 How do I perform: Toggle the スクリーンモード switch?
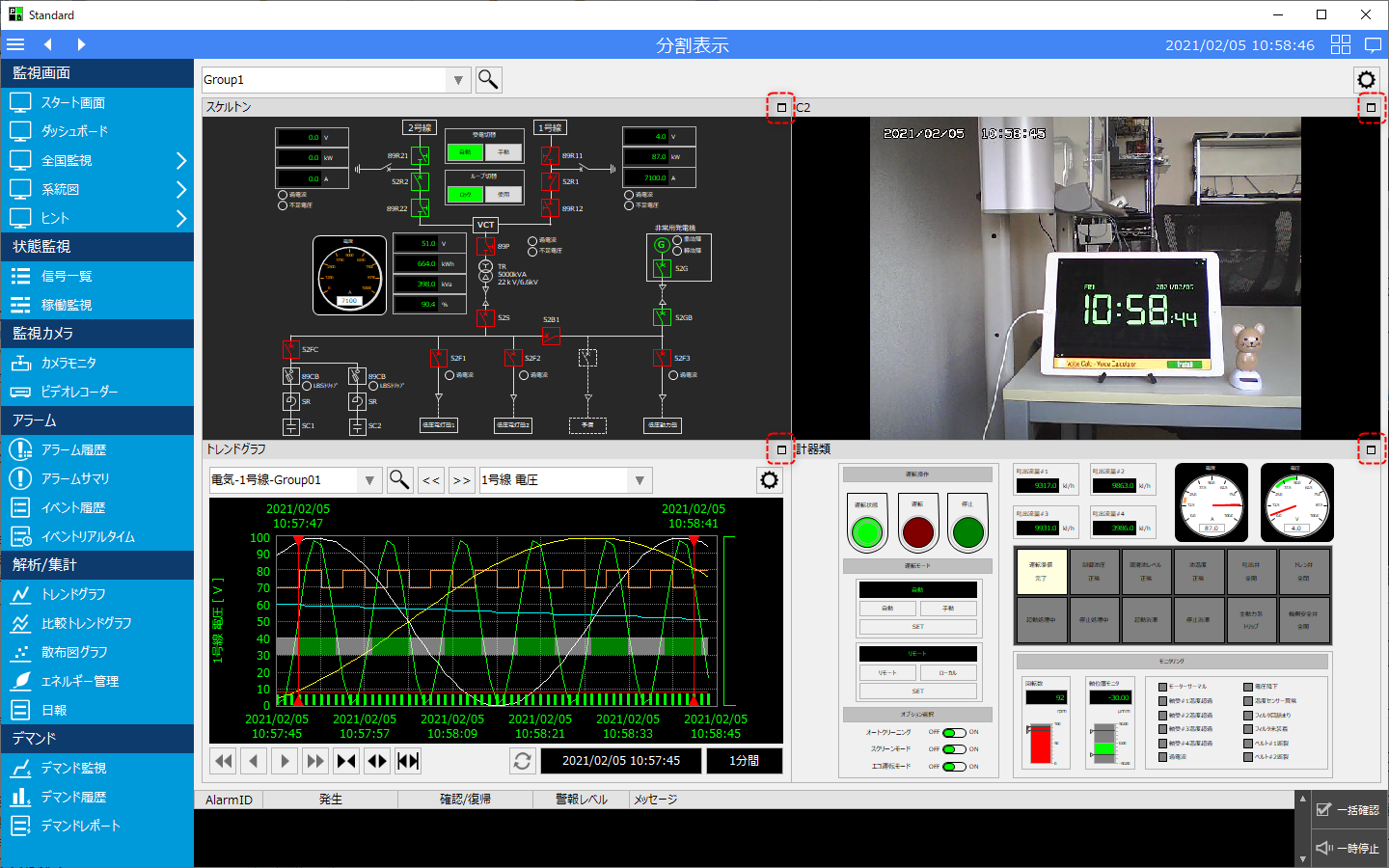coord(953,749)
